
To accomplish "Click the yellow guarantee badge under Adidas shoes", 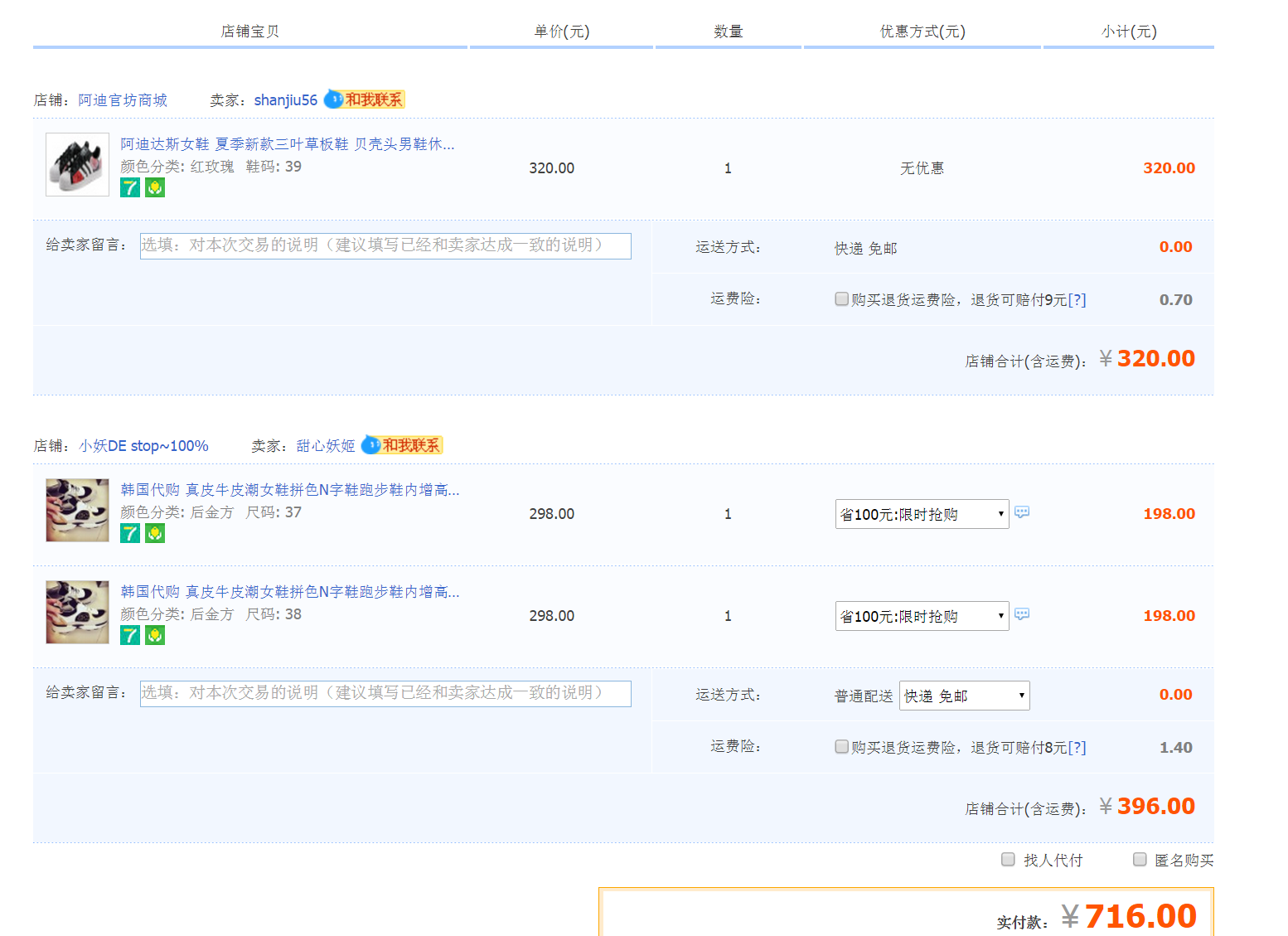I will (155, 188).
